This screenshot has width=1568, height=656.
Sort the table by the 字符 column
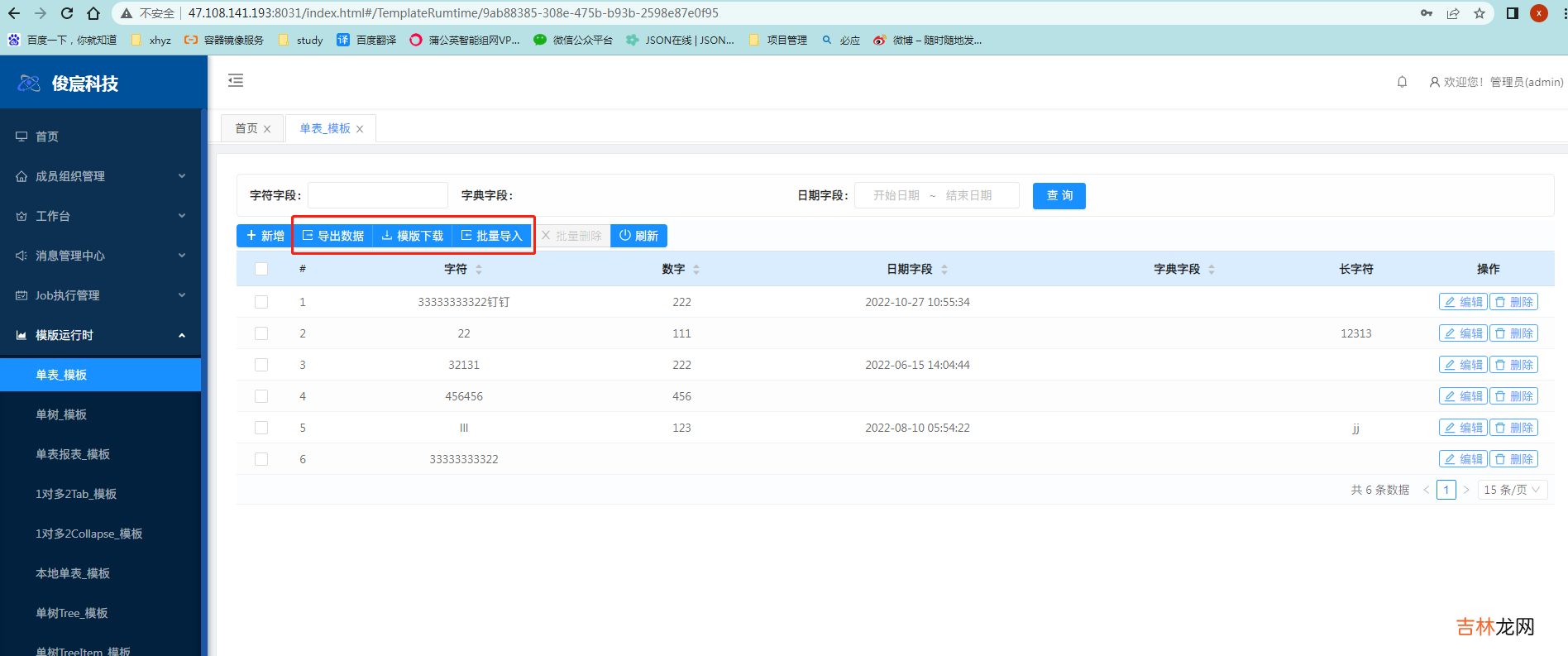pos(479,270)
